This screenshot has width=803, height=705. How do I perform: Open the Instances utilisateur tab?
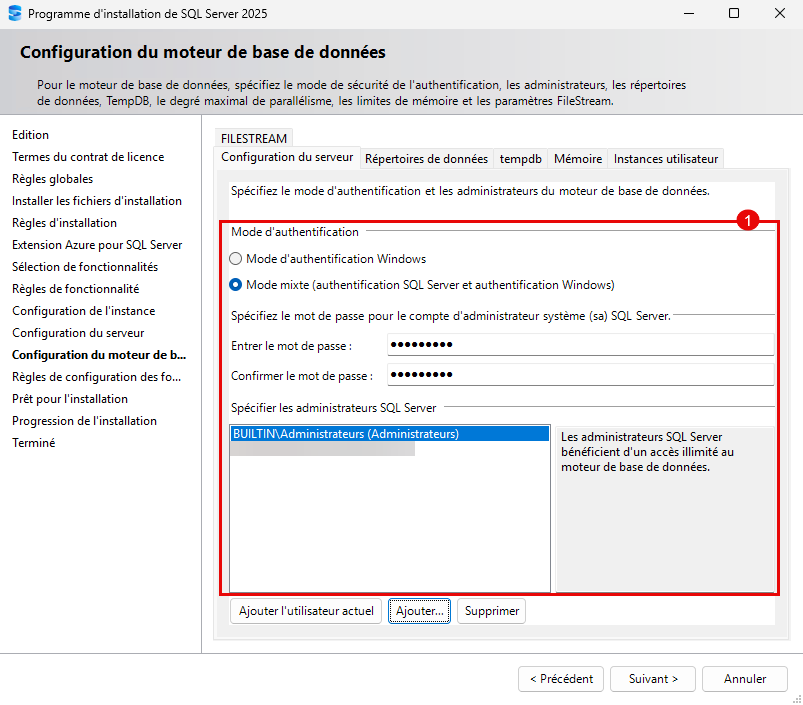pos(666,159)
